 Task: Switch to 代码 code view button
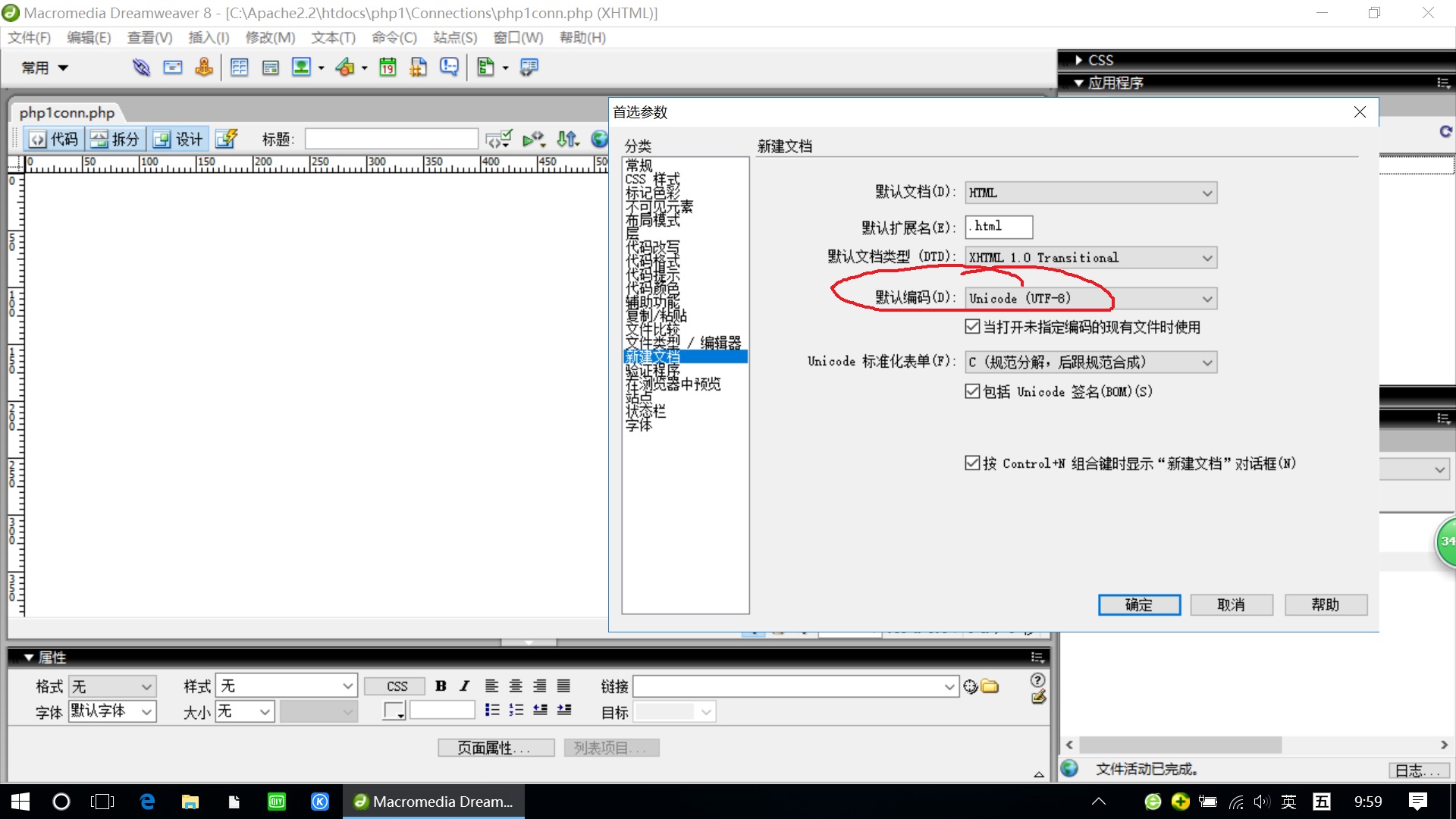tap(54, 139)
